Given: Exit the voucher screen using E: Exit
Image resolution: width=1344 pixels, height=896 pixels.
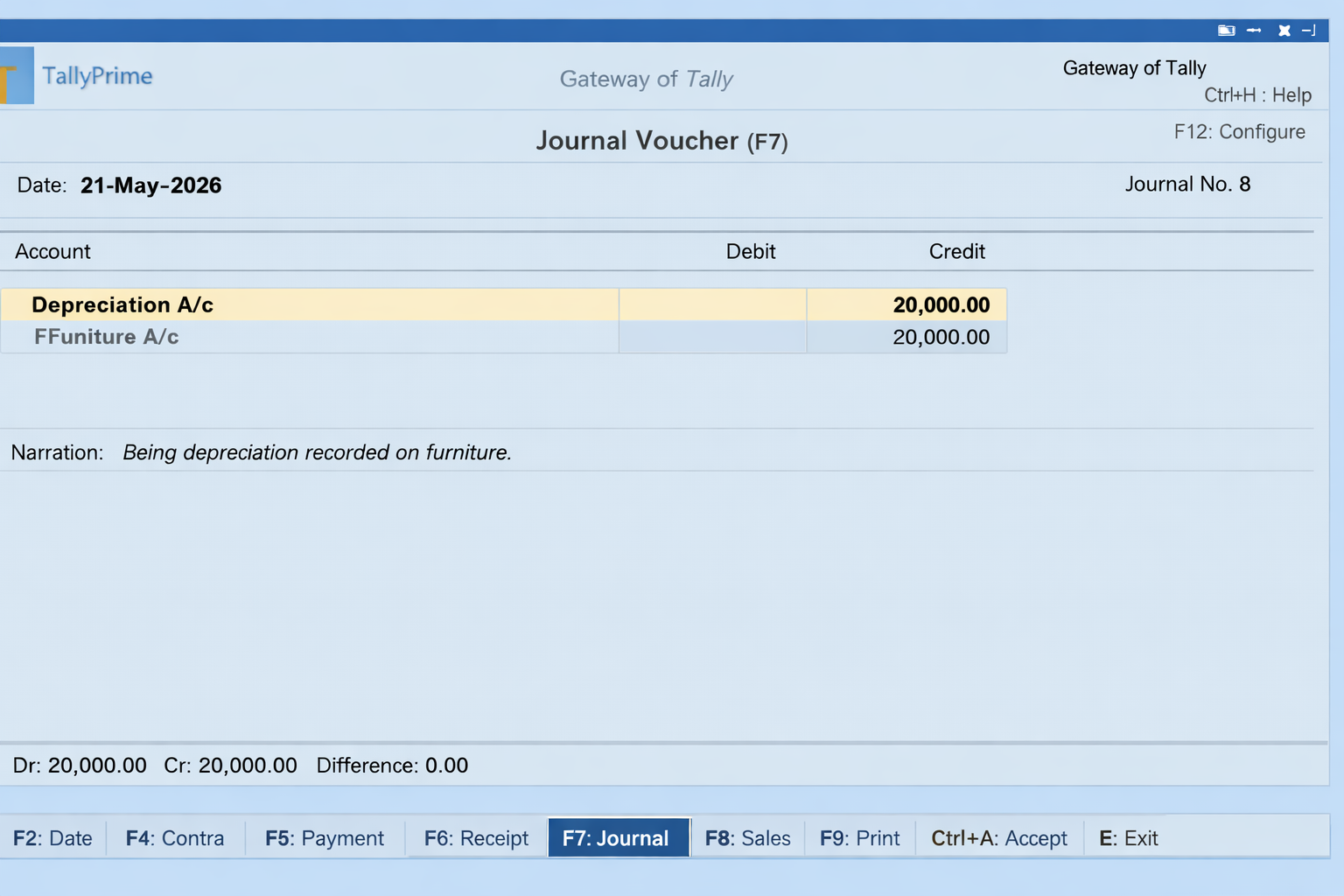Looking at the screenshot, I should coord(1128,837).
